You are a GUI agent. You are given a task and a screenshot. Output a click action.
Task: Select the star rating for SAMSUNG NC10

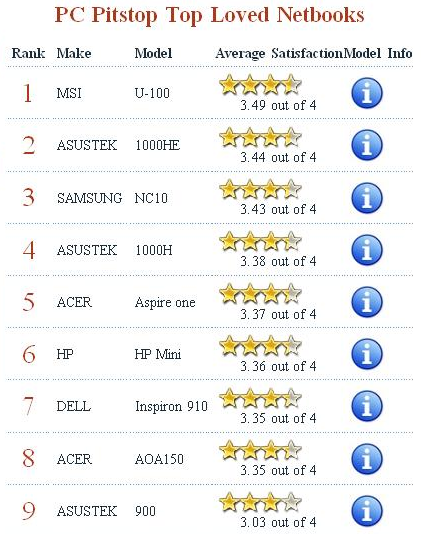260,189
